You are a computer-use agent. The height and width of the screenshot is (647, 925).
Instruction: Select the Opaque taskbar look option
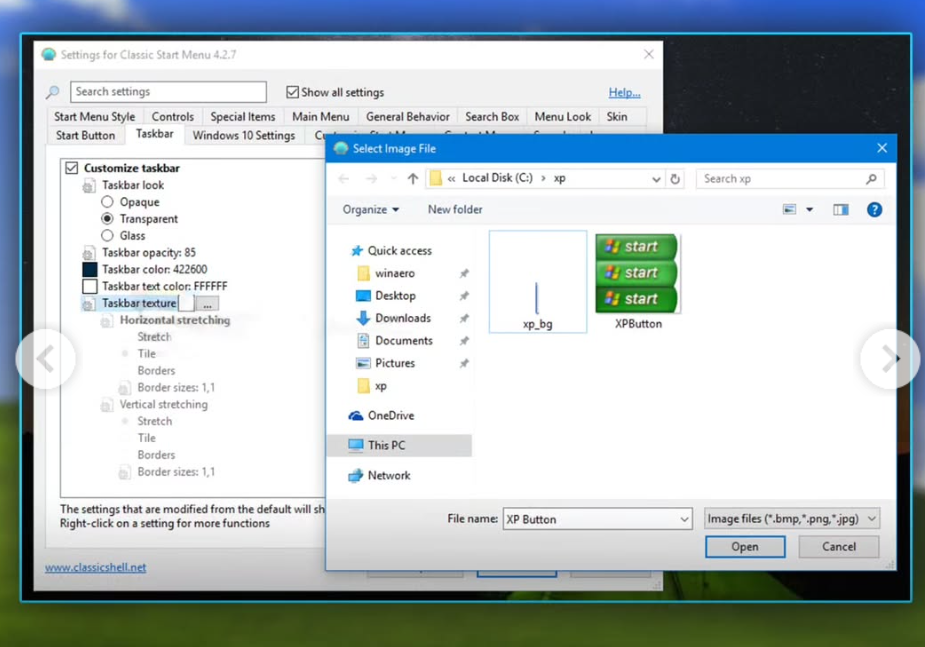tap(107, 202)
